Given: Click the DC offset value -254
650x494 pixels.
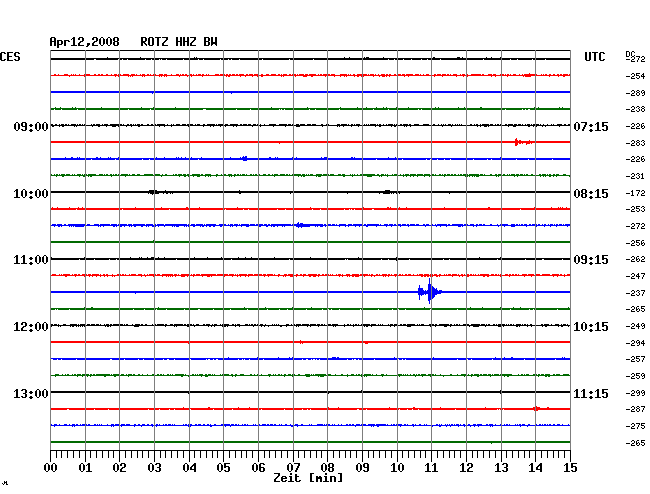Looking at the screenshot, I should pyautogui.click(x=635, y=76).
